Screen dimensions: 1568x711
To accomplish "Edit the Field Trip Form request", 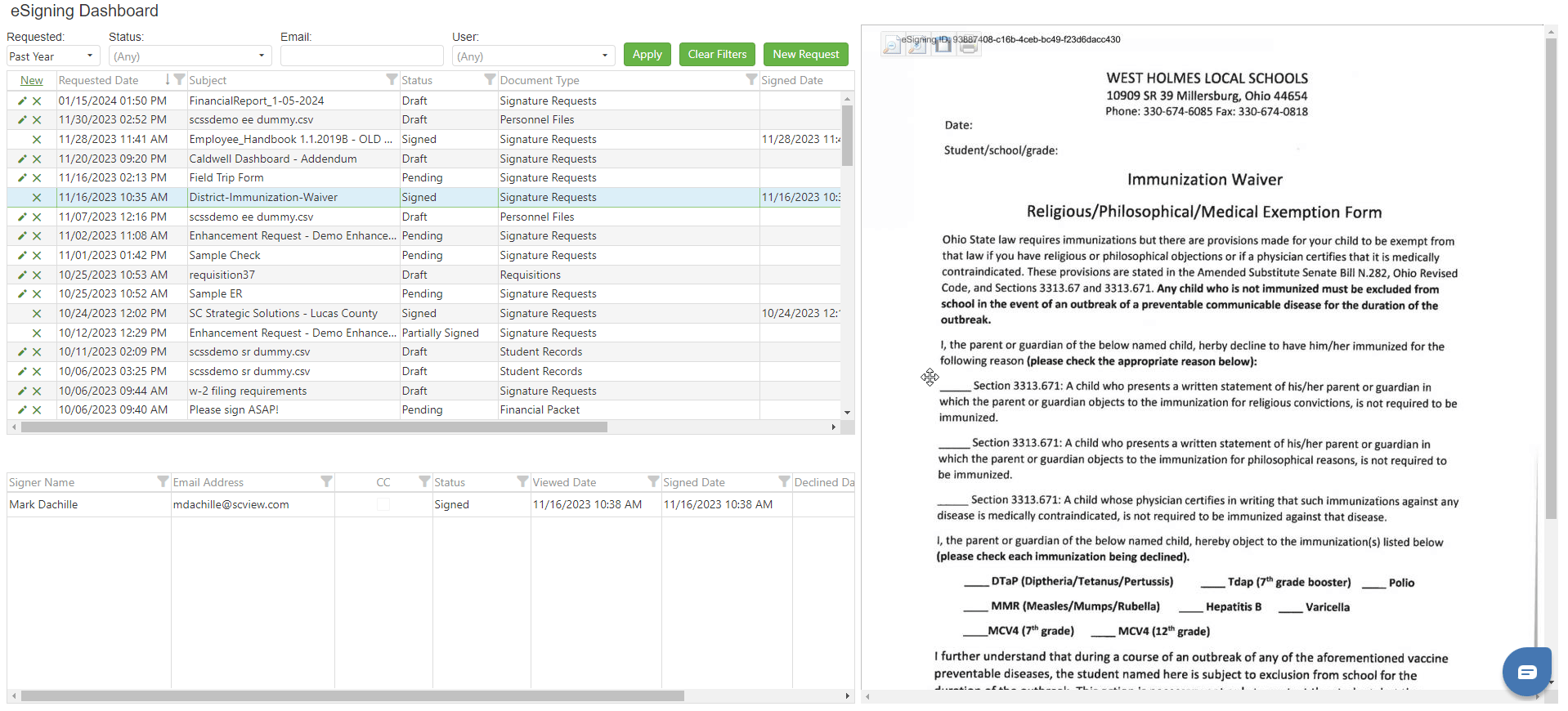I will tap(22, 177).
